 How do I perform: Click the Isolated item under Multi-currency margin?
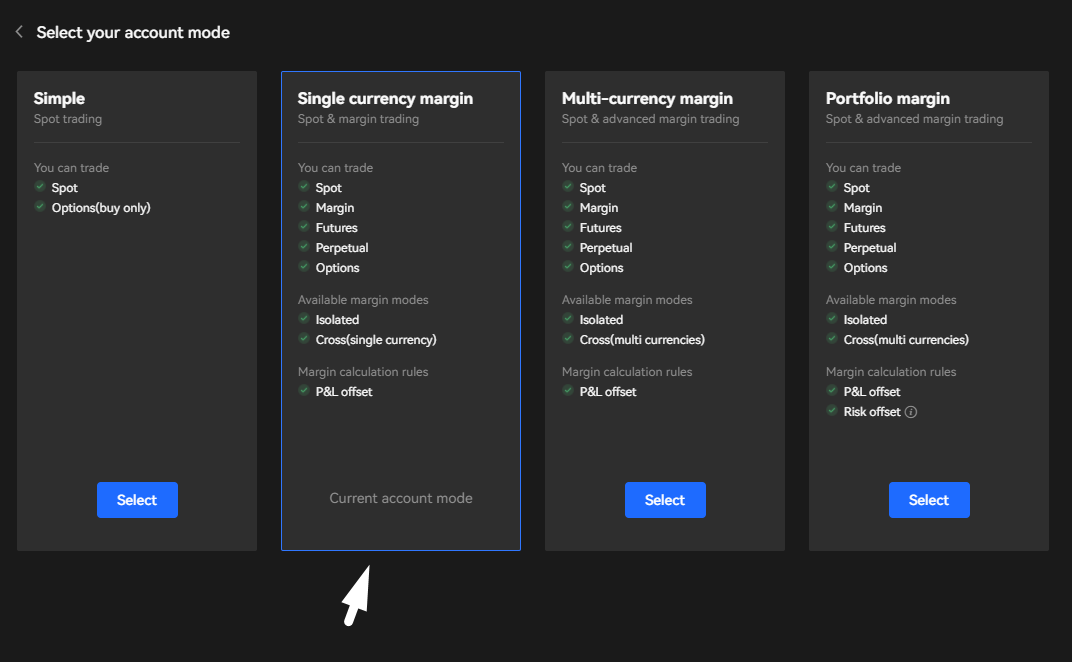601,319
